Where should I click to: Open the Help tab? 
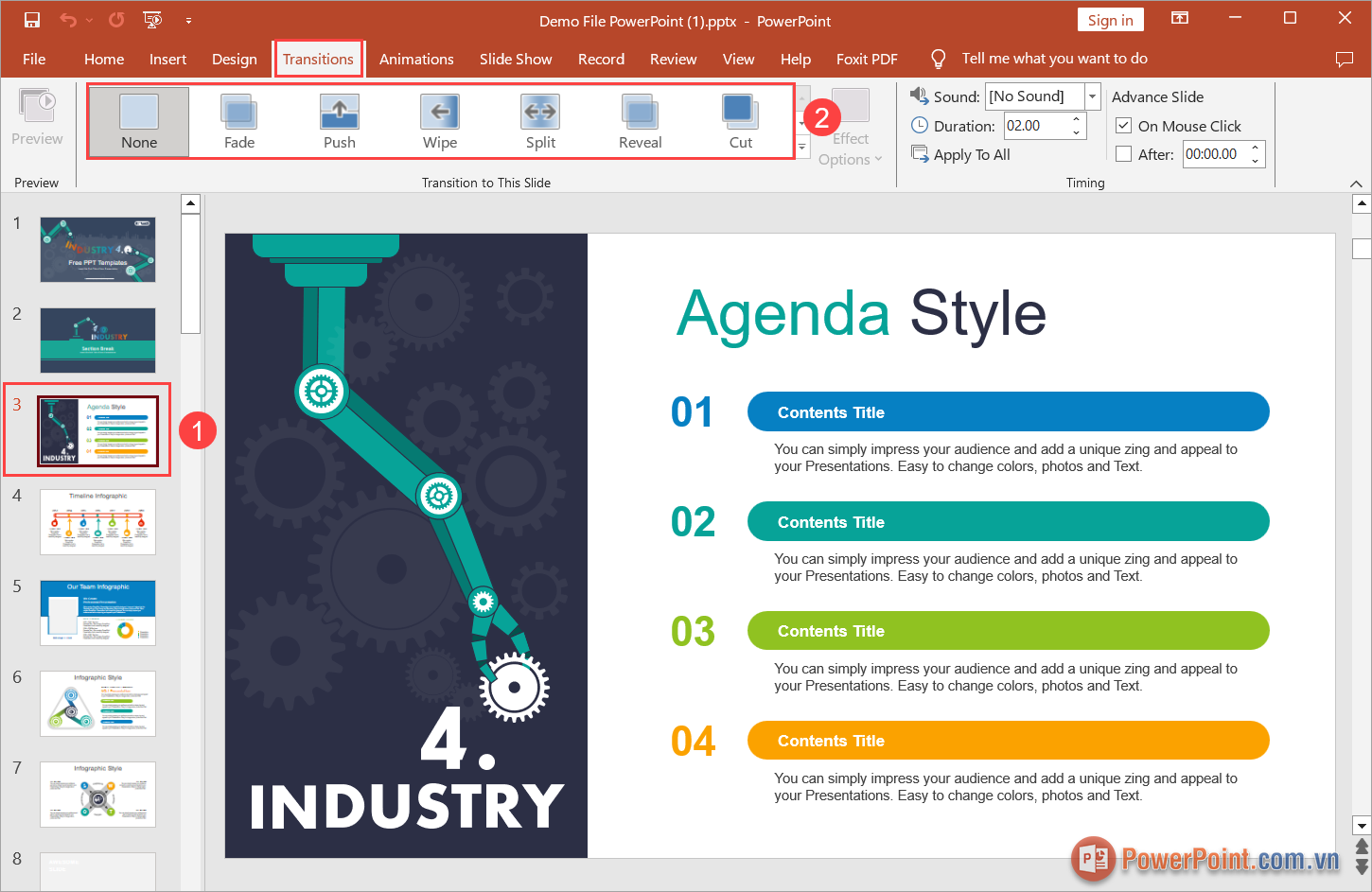tap(796, 59)
